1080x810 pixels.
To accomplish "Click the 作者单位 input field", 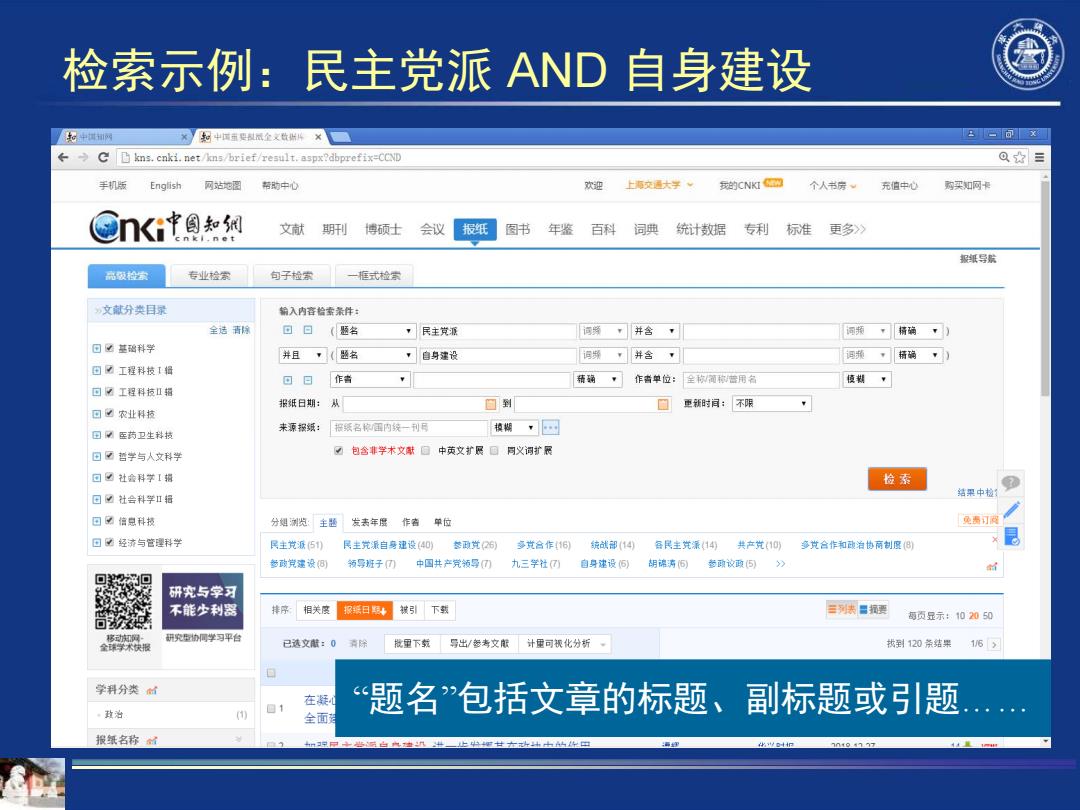I will click(x=760, y=380).
